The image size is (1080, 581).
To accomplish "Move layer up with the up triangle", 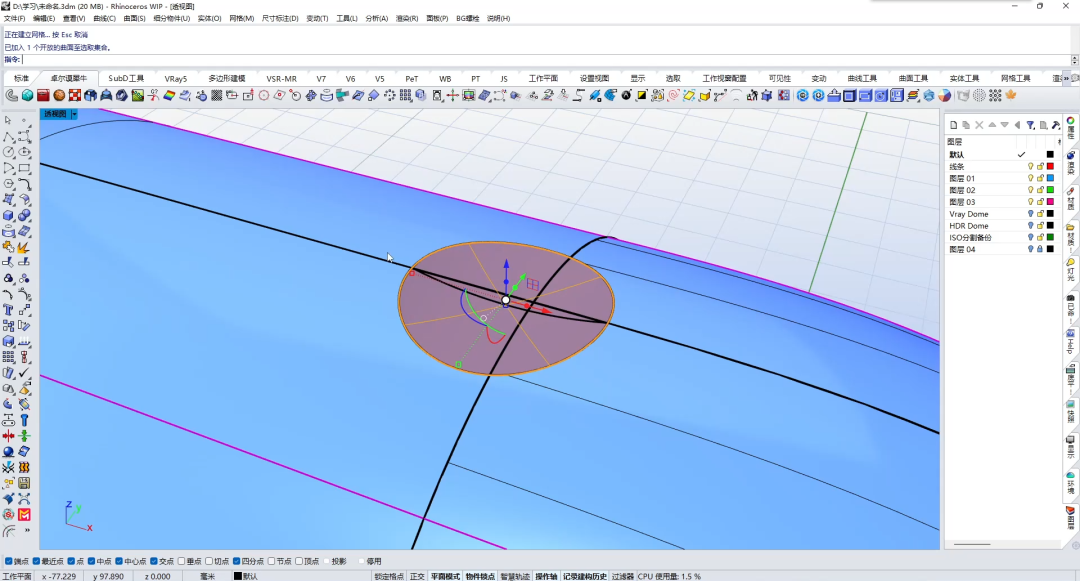I will (x=992, y=125).
